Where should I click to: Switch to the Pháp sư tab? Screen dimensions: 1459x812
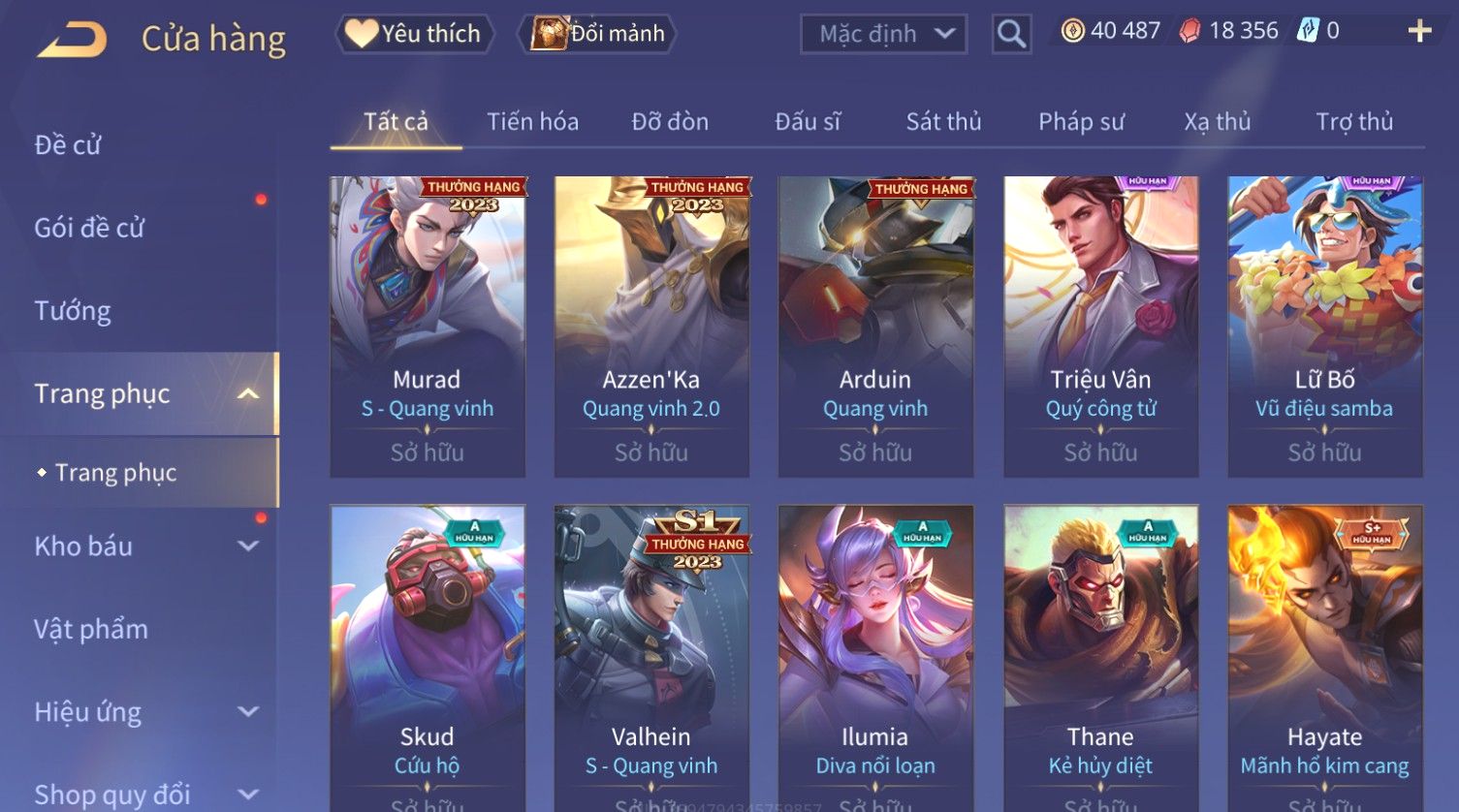[x=1081, y=122]
